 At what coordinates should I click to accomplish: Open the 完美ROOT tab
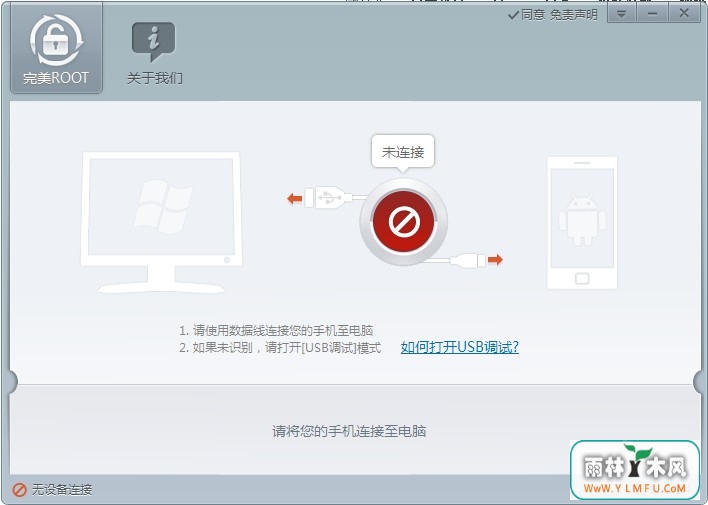point(56,48)
